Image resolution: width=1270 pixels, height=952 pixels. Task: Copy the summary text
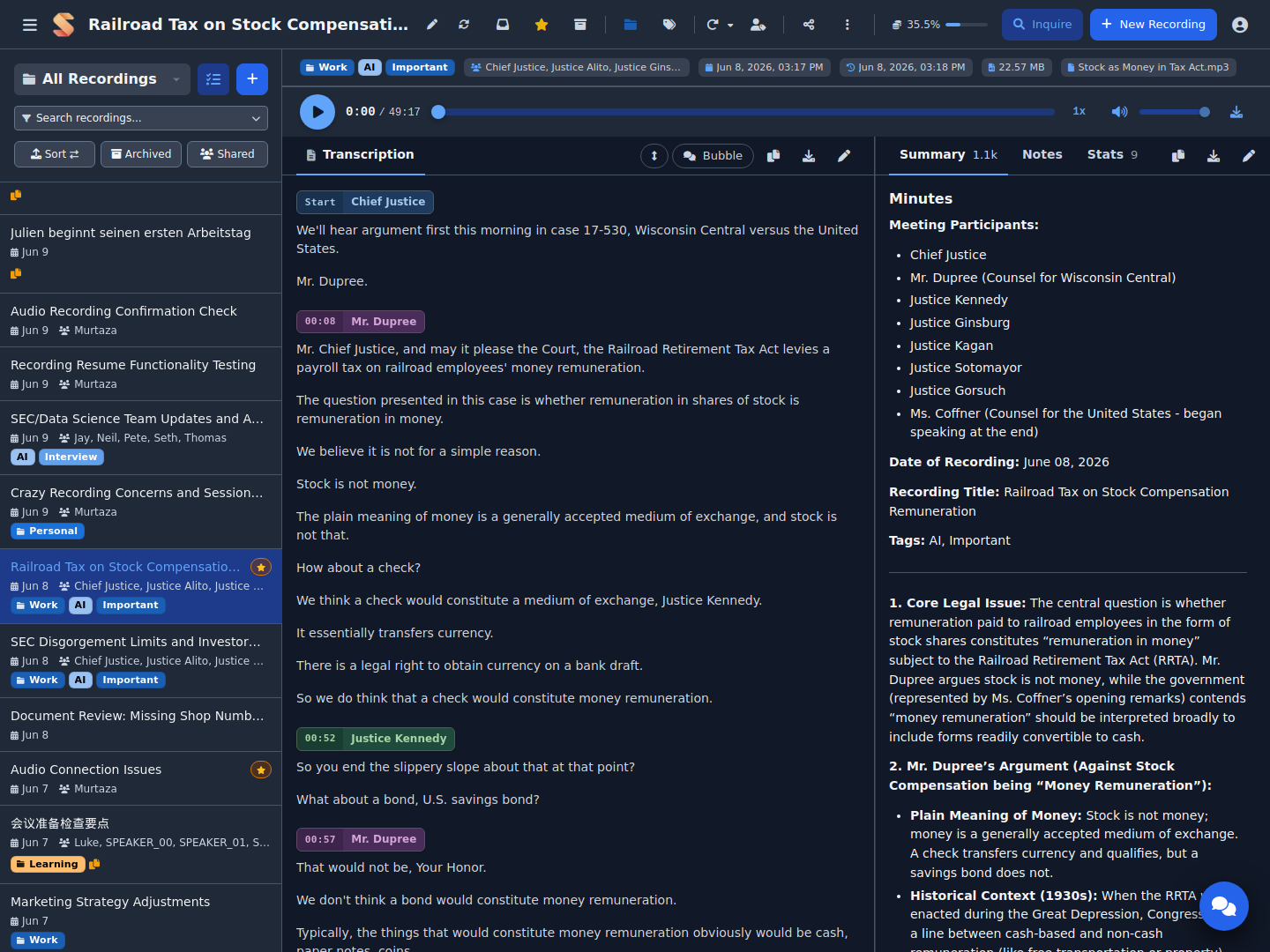tap(1178, 156)
